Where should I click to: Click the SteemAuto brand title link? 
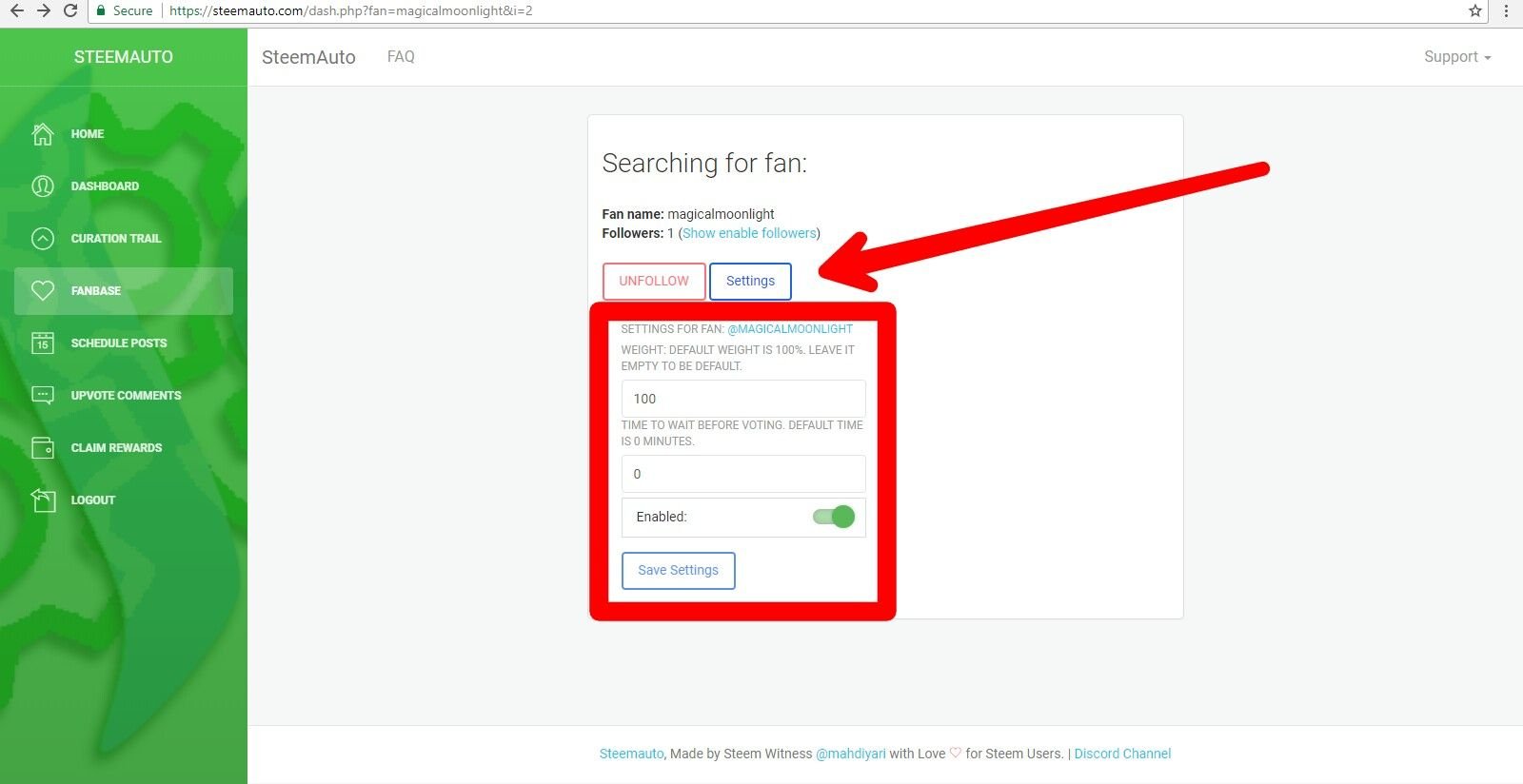tap(308, 57)
